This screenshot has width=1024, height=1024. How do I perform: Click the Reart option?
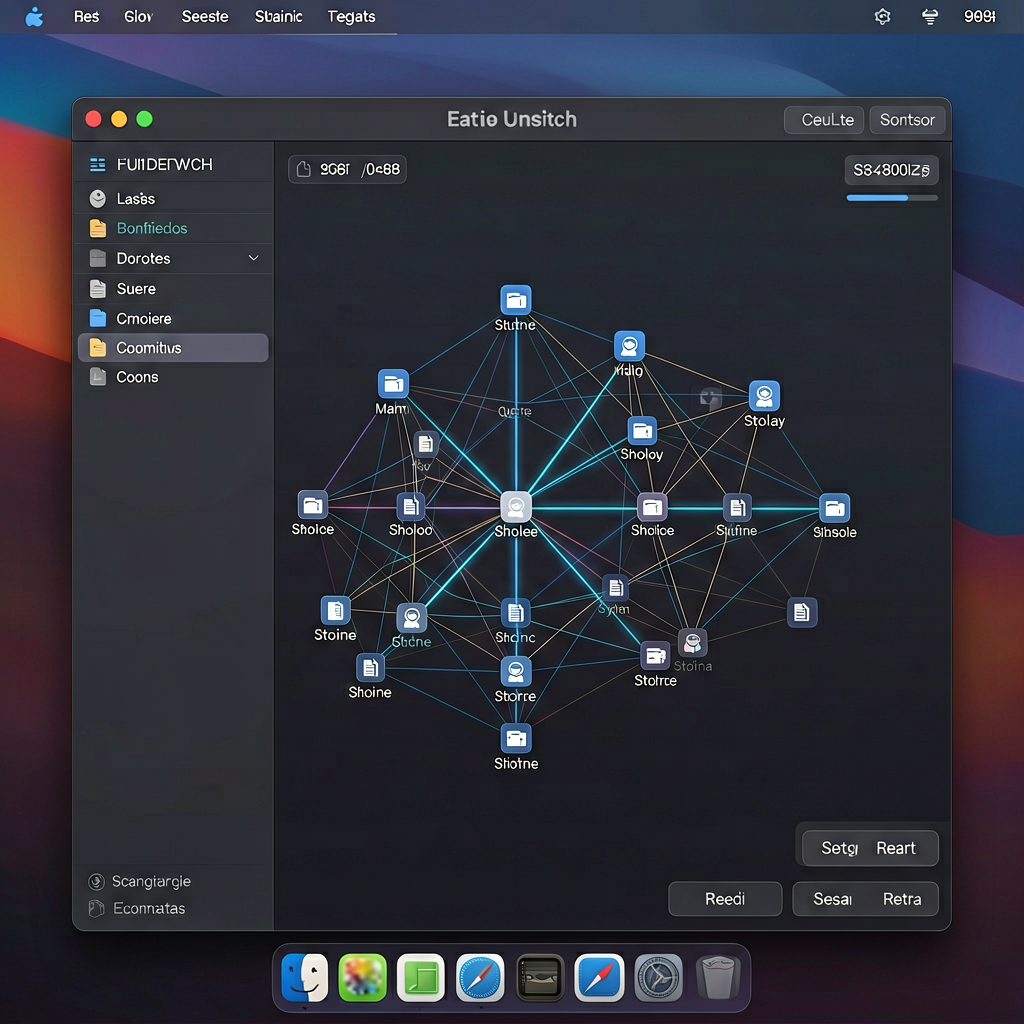895,848
